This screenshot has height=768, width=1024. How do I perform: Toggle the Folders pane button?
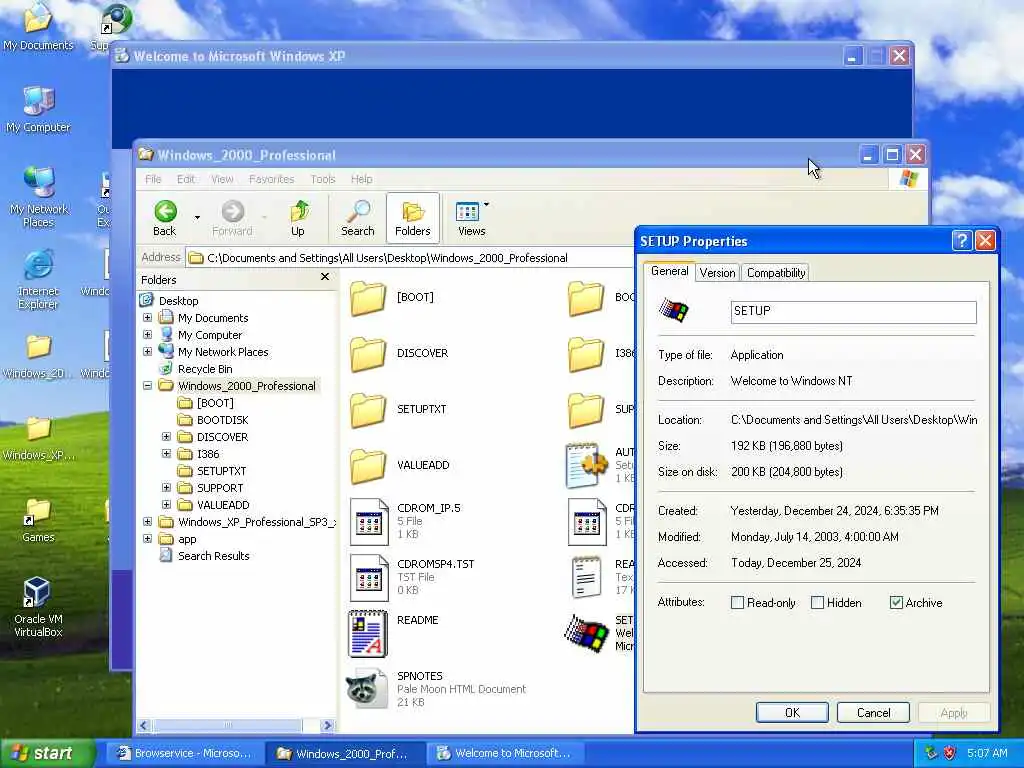[413, 219]
